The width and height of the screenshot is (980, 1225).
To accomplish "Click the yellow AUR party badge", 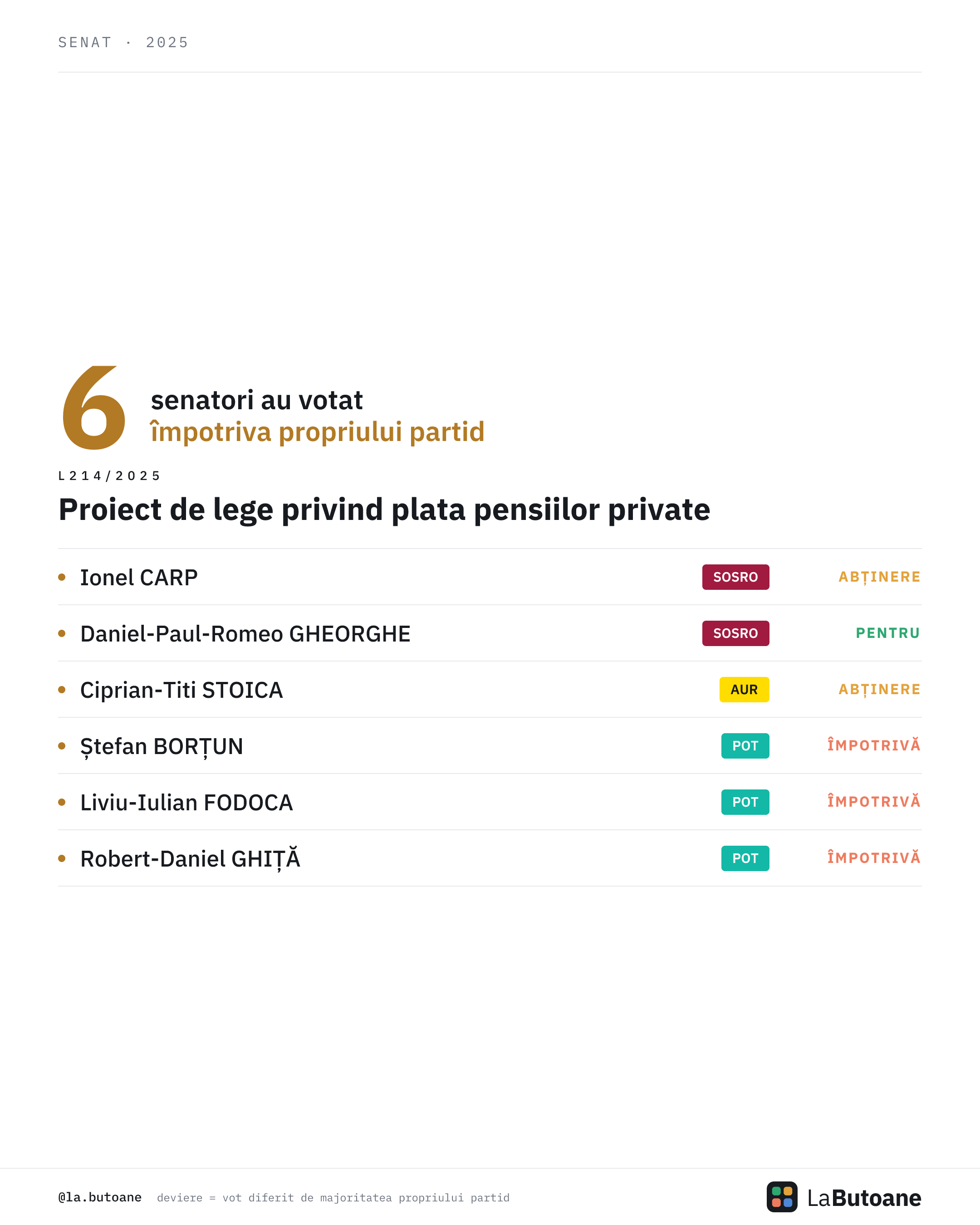I will tap(744, 690).
